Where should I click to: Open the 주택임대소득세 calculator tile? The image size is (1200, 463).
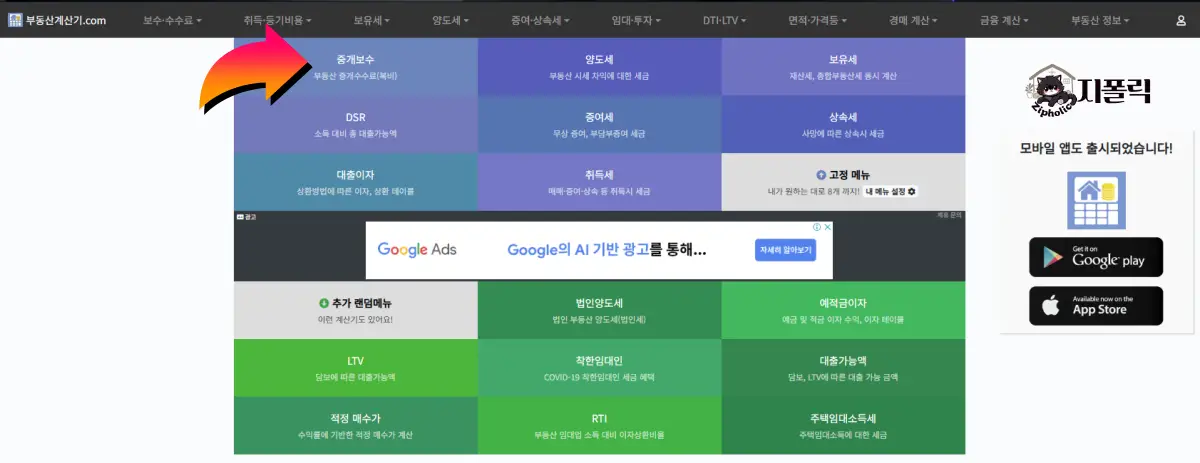[x=843, y=426]
